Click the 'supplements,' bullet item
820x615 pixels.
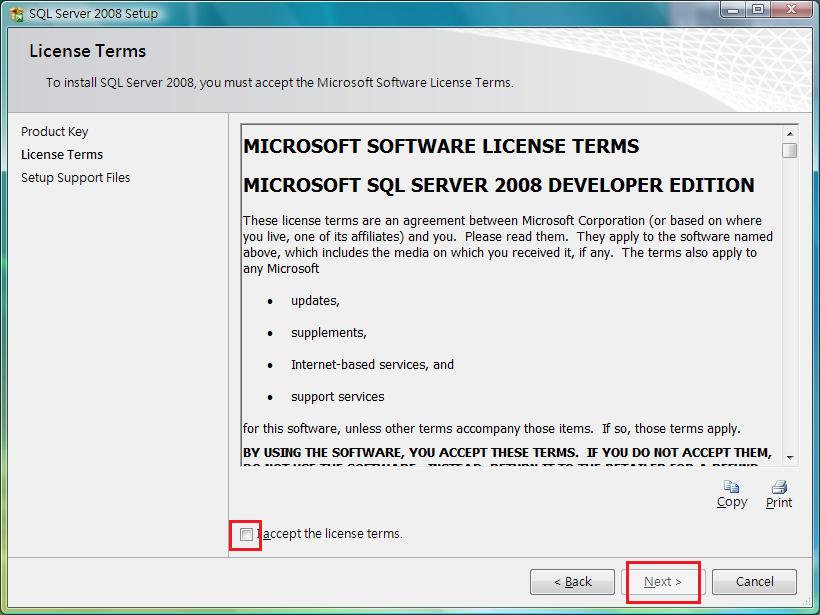(x=329, y=333)
